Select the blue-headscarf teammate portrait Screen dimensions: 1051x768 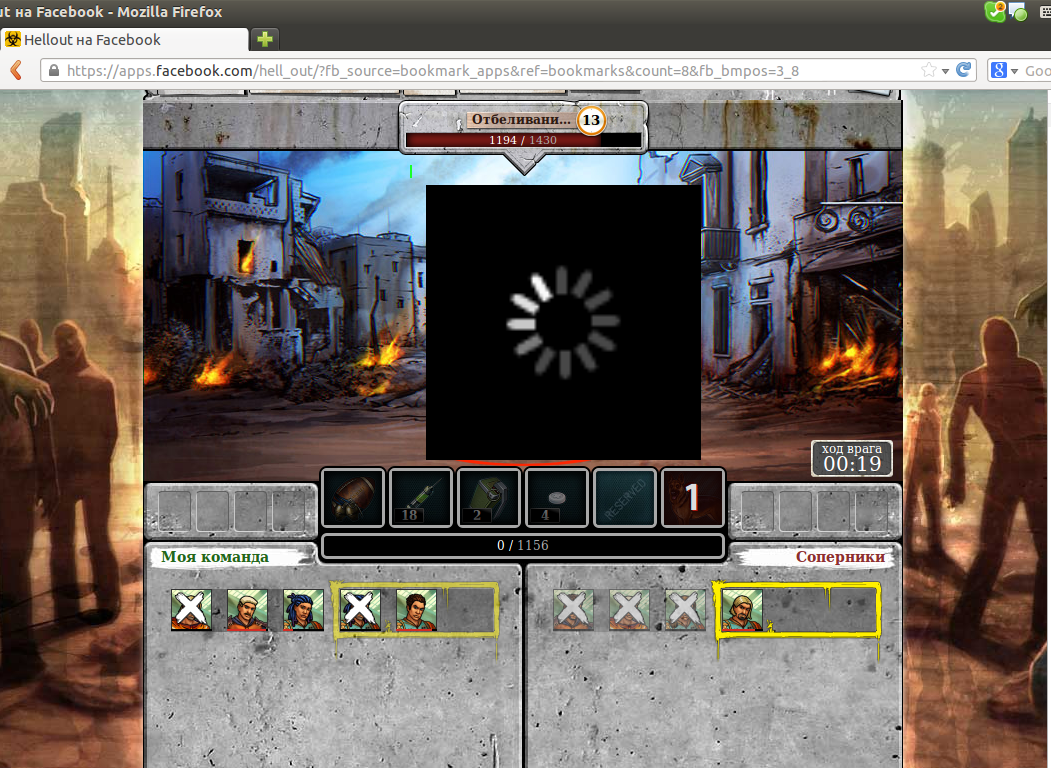click(304, 610)
